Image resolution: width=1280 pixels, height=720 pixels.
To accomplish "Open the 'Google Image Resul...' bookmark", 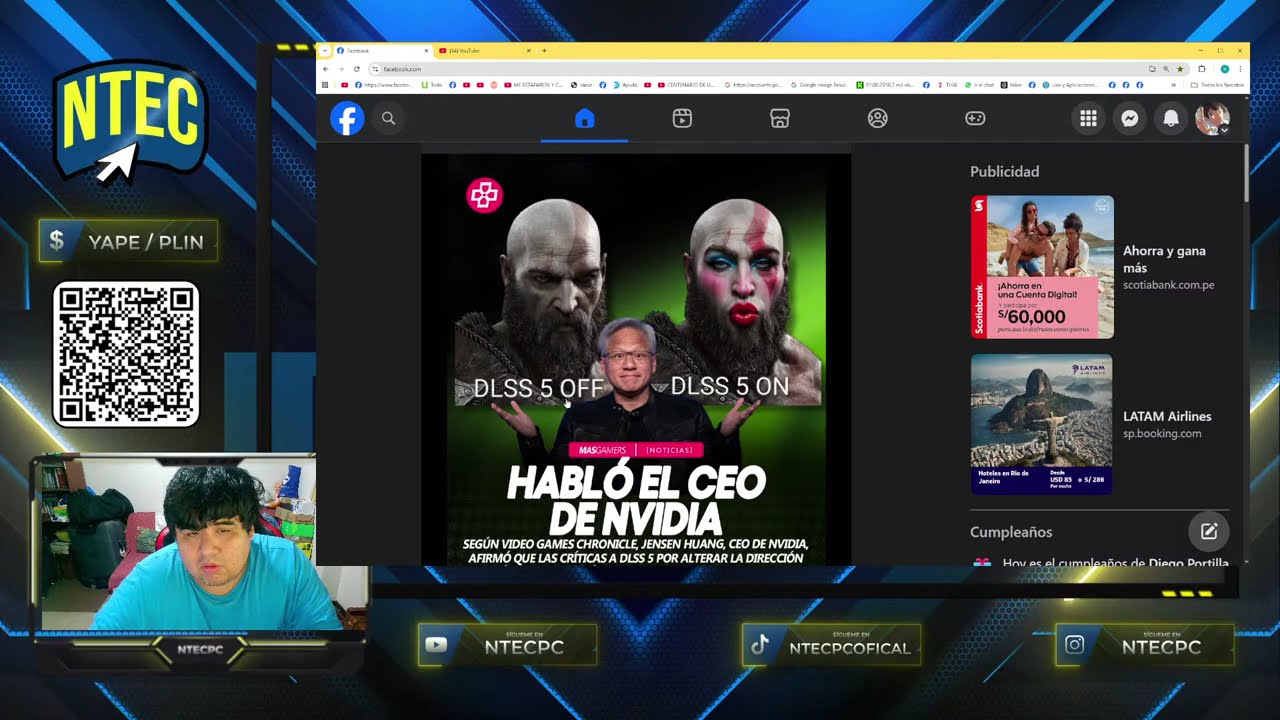I will pos(820,85).
